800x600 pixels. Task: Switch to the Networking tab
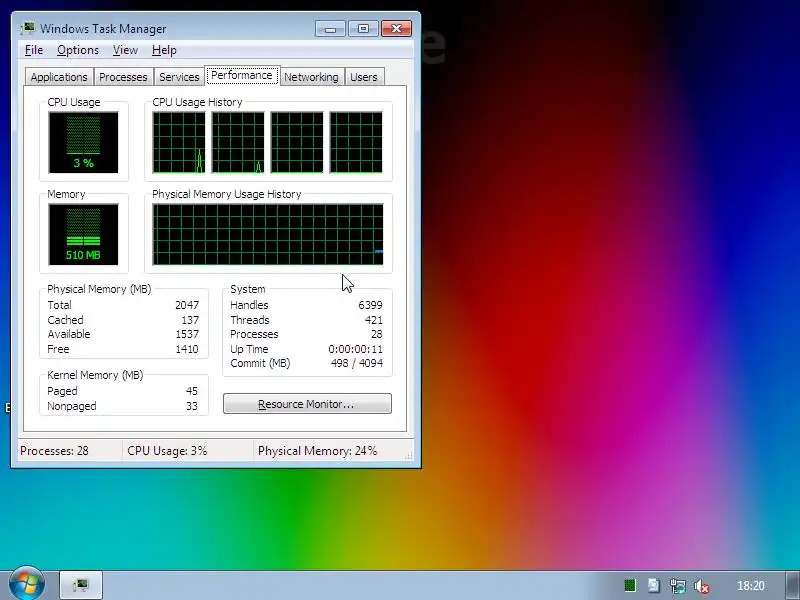point(311,77)
